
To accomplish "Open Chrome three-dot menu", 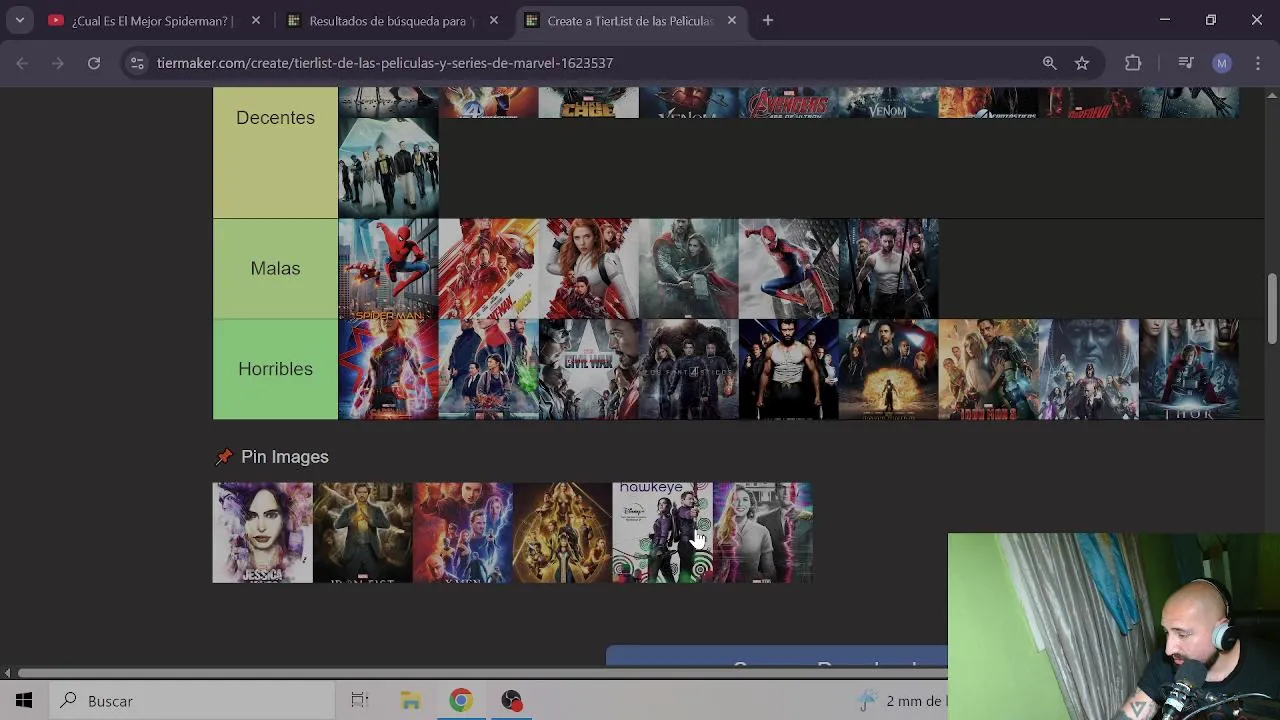I will [x=1258, y=63].
